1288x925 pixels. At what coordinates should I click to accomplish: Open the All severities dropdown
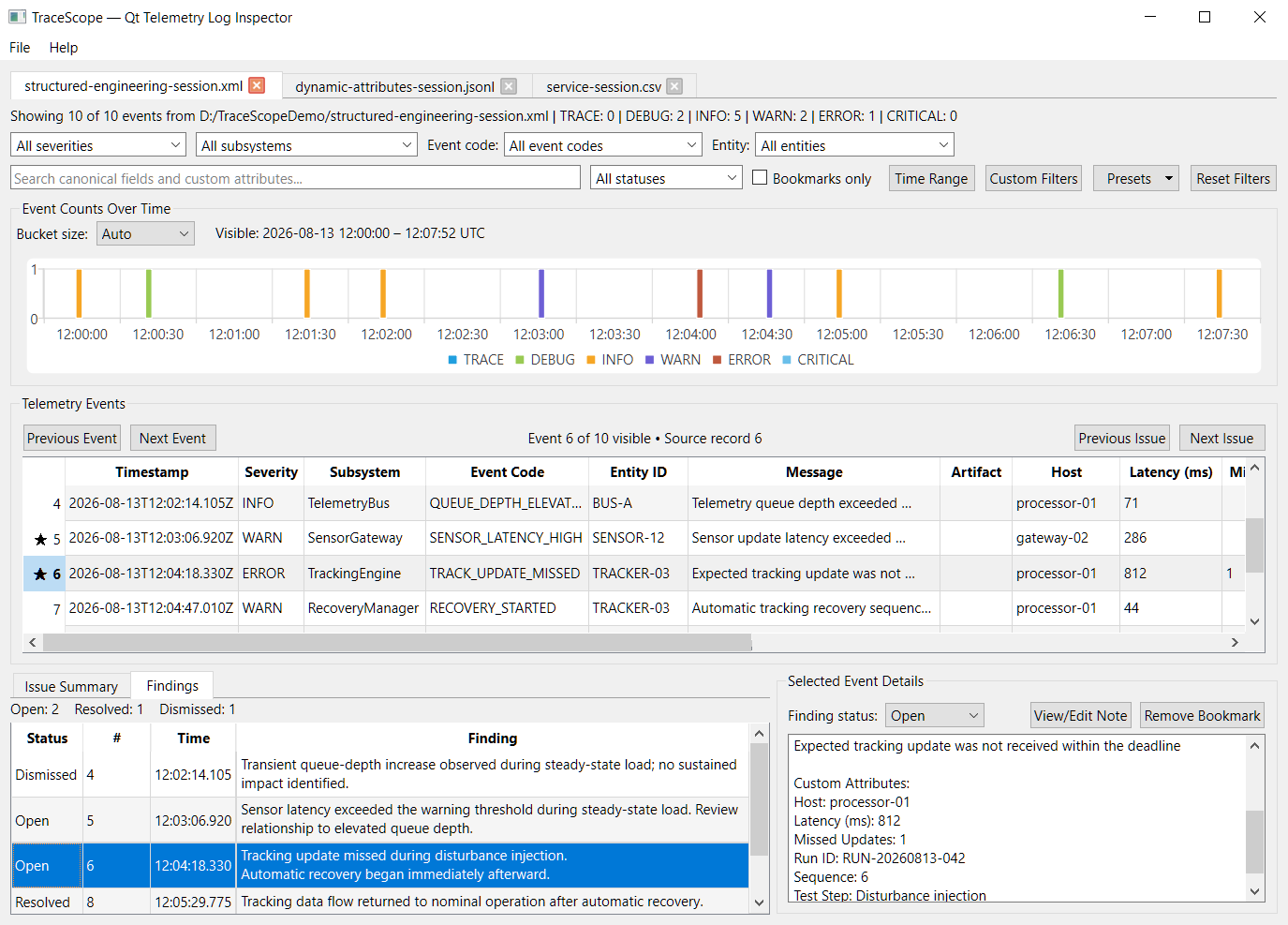[x=98, y=145]
